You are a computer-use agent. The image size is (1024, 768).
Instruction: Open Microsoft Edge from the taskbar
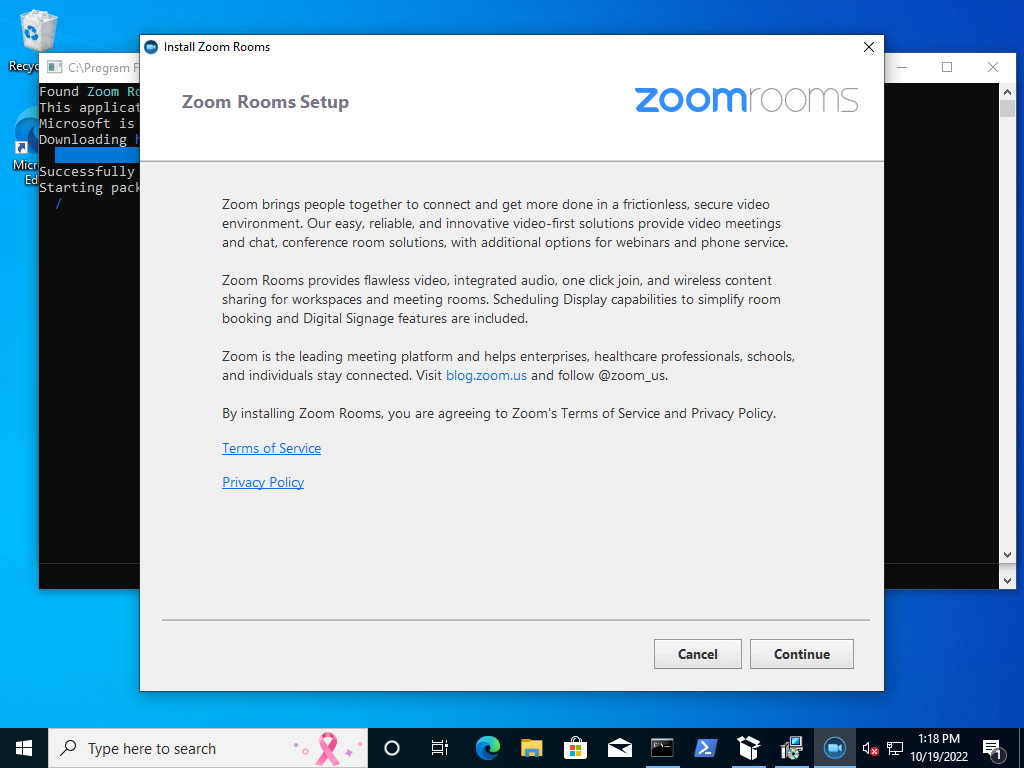coord(486,747)
